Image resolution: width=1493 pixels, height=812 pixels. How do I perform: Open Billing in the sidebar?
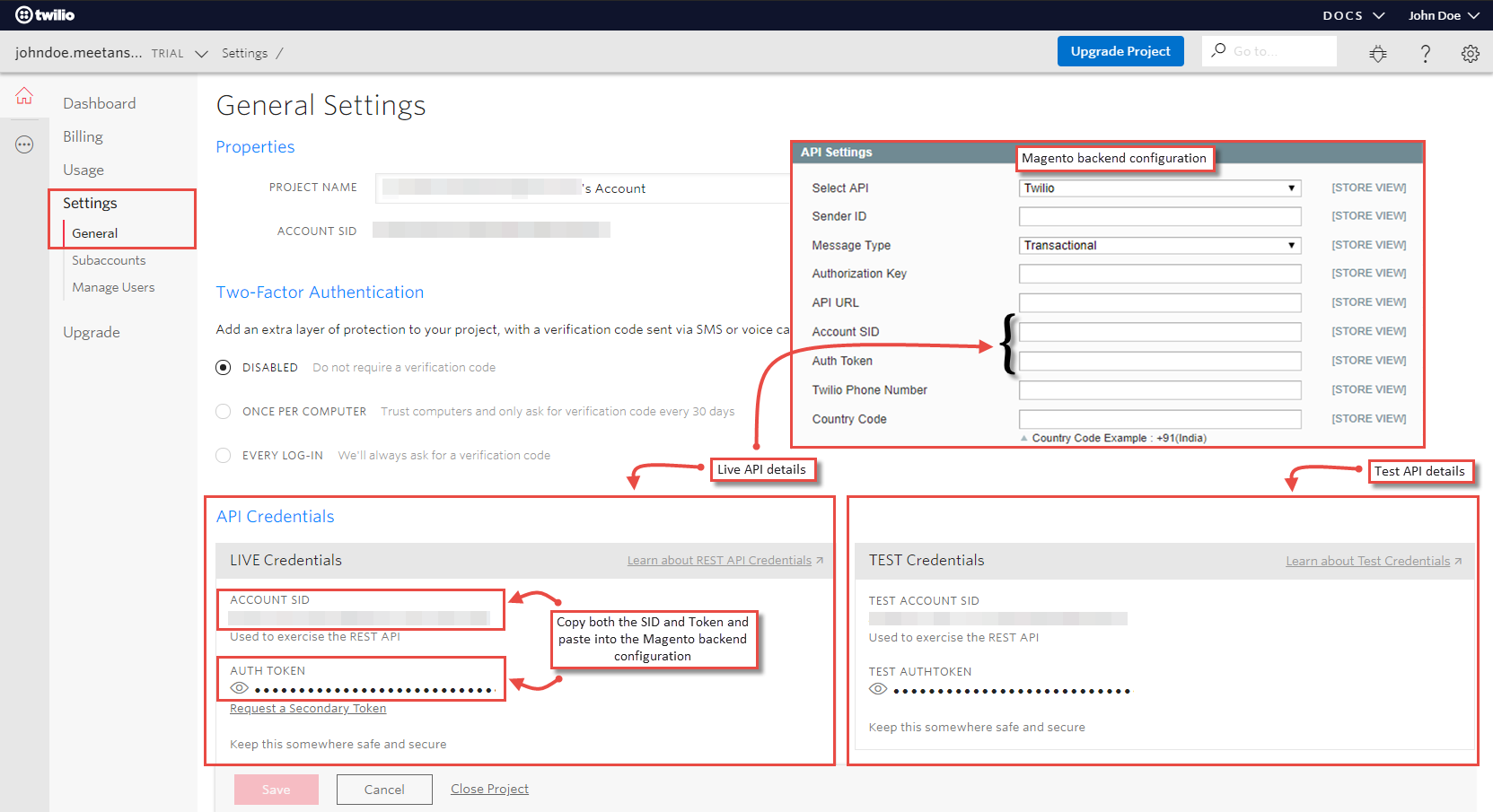[x=83, y=136]
